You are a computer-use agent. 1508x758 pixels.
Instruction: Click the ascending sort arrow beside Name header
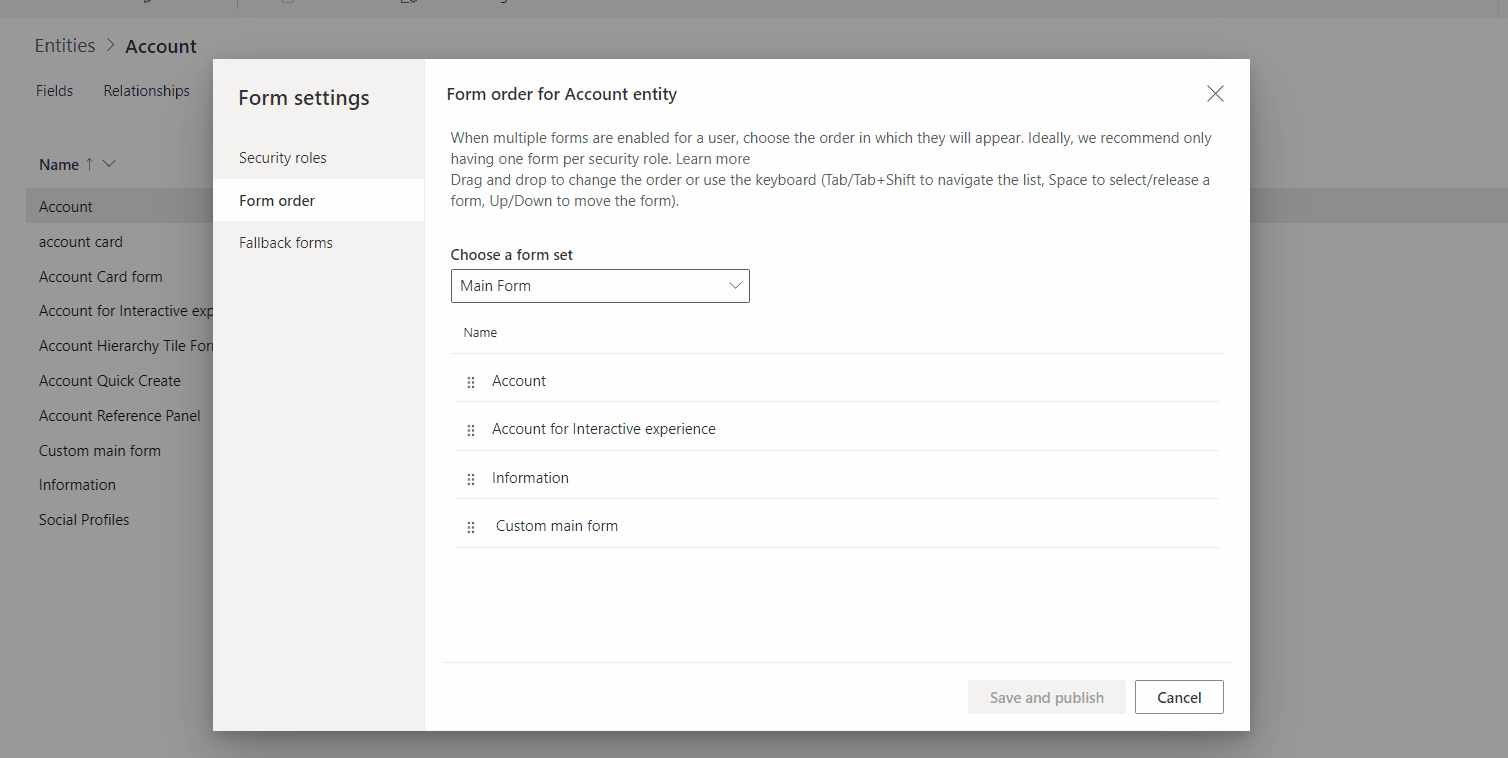[x=89, y=164]
